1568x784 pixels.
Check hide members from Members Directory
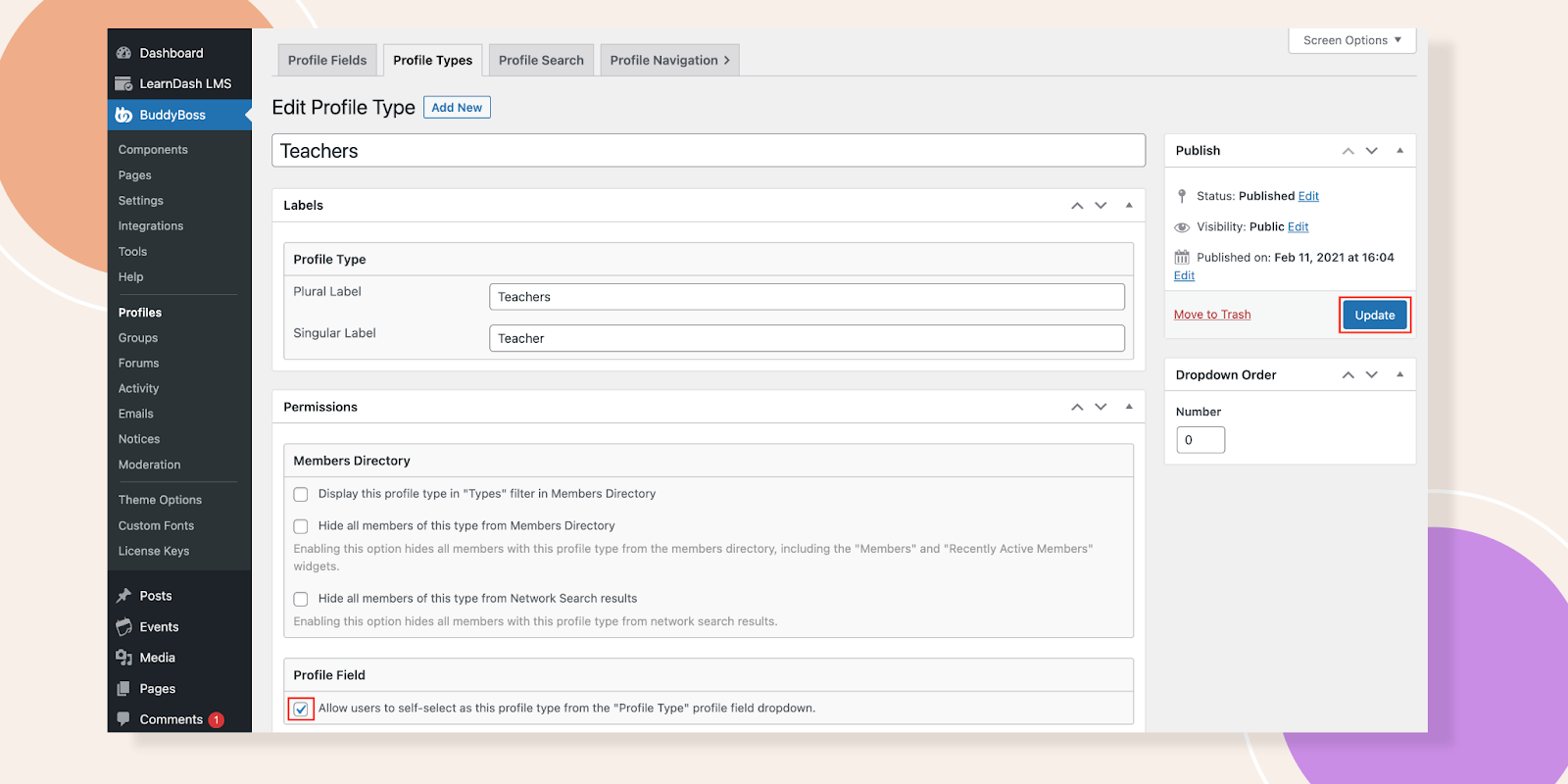301,526
